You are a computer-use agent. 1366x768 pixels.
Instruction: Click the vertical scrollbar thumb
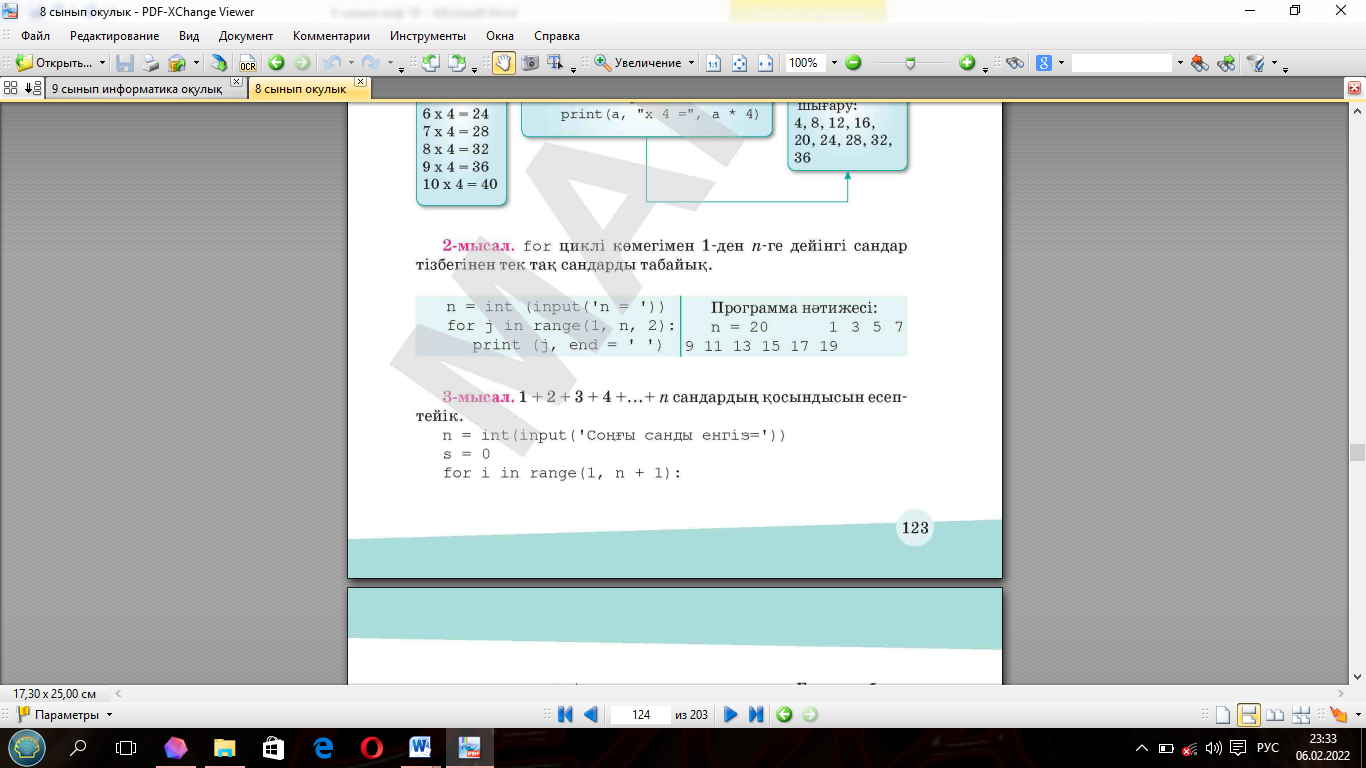1356,452
